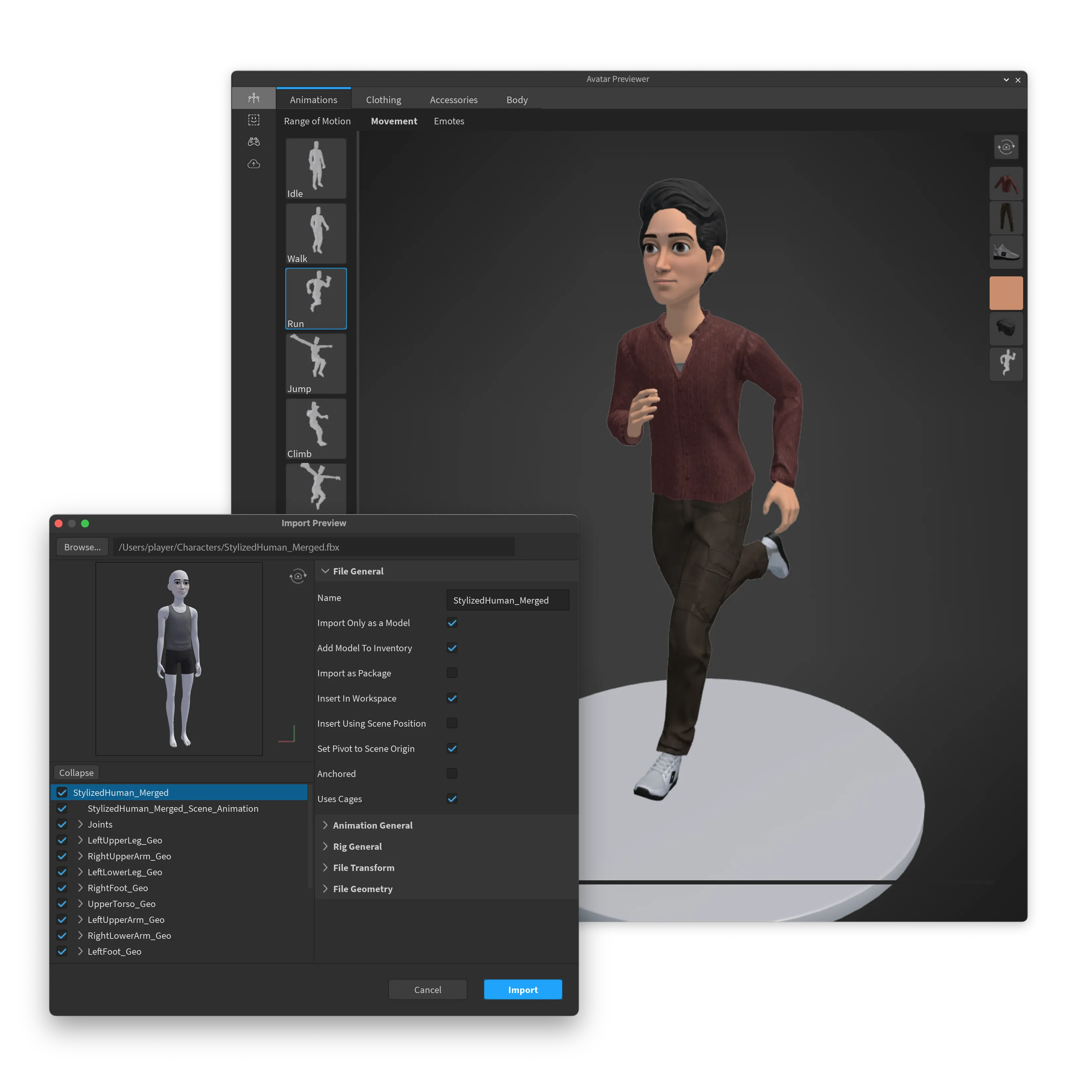
Task: Expand the LeftUpperLeg_Geo tree node
Action: (80, 840)
